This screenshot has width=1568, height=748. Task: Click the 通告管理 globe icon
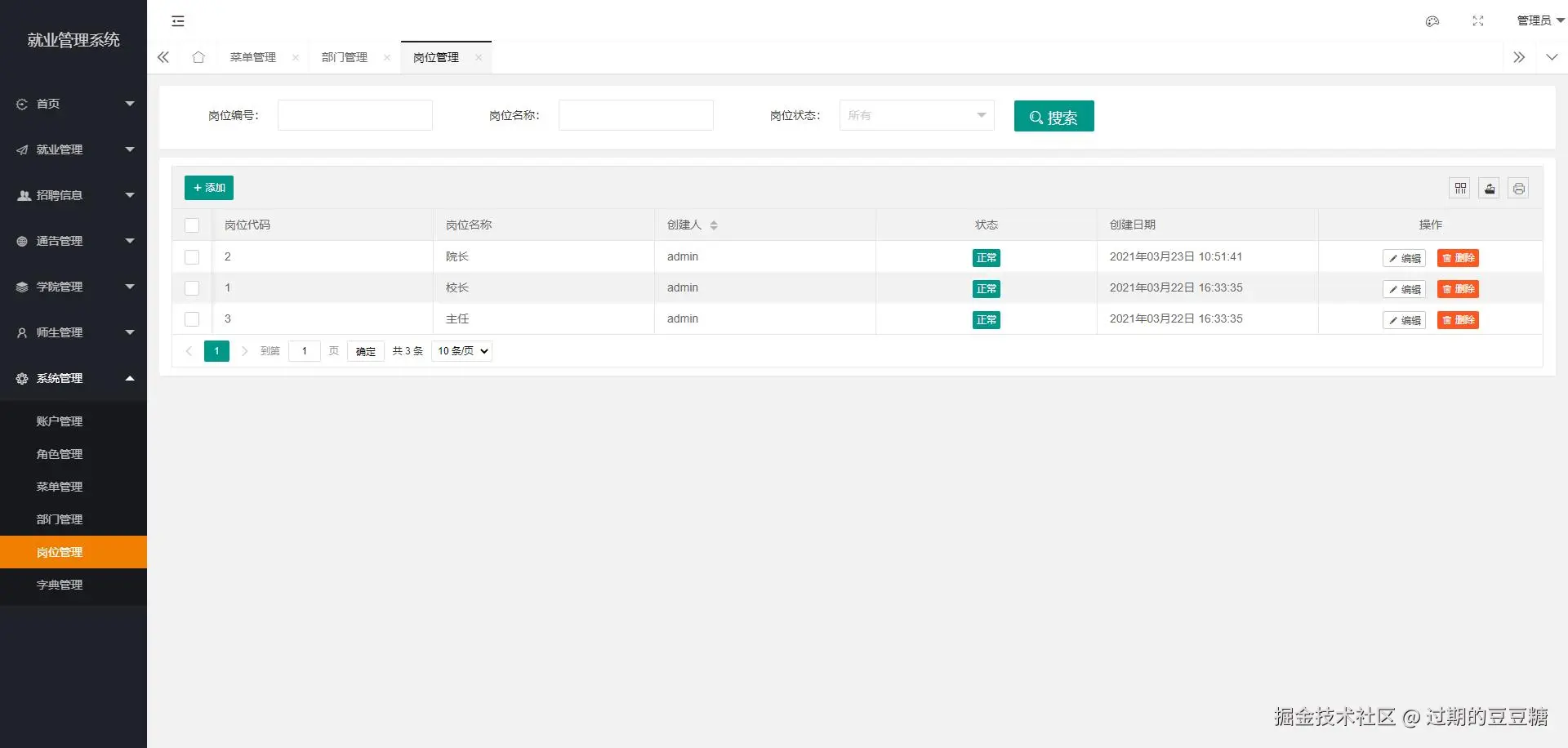coord(22,241)
